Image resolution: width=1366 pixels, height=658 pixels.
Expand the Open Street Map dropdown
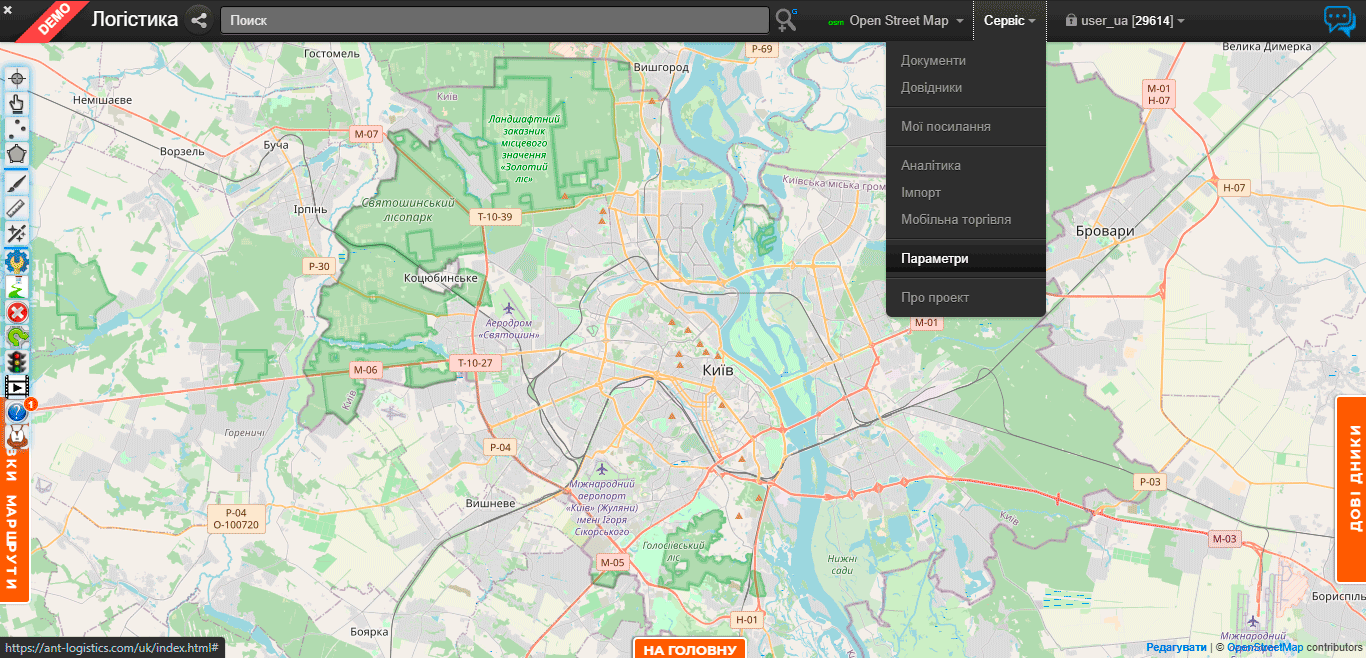click(896, 21)
